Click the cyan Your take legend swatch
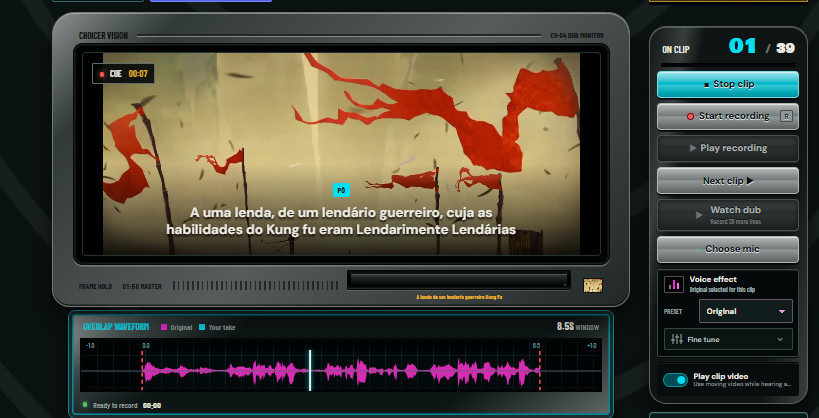 202,328
